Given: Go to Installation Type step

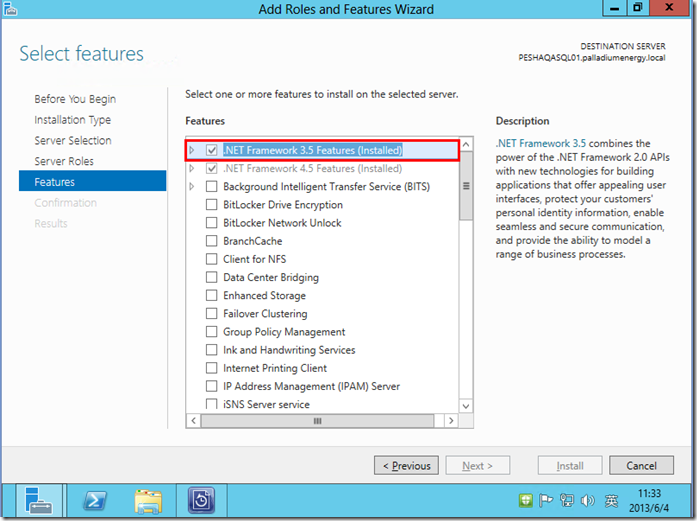Looking at the screenshot, I should point(72,120).
